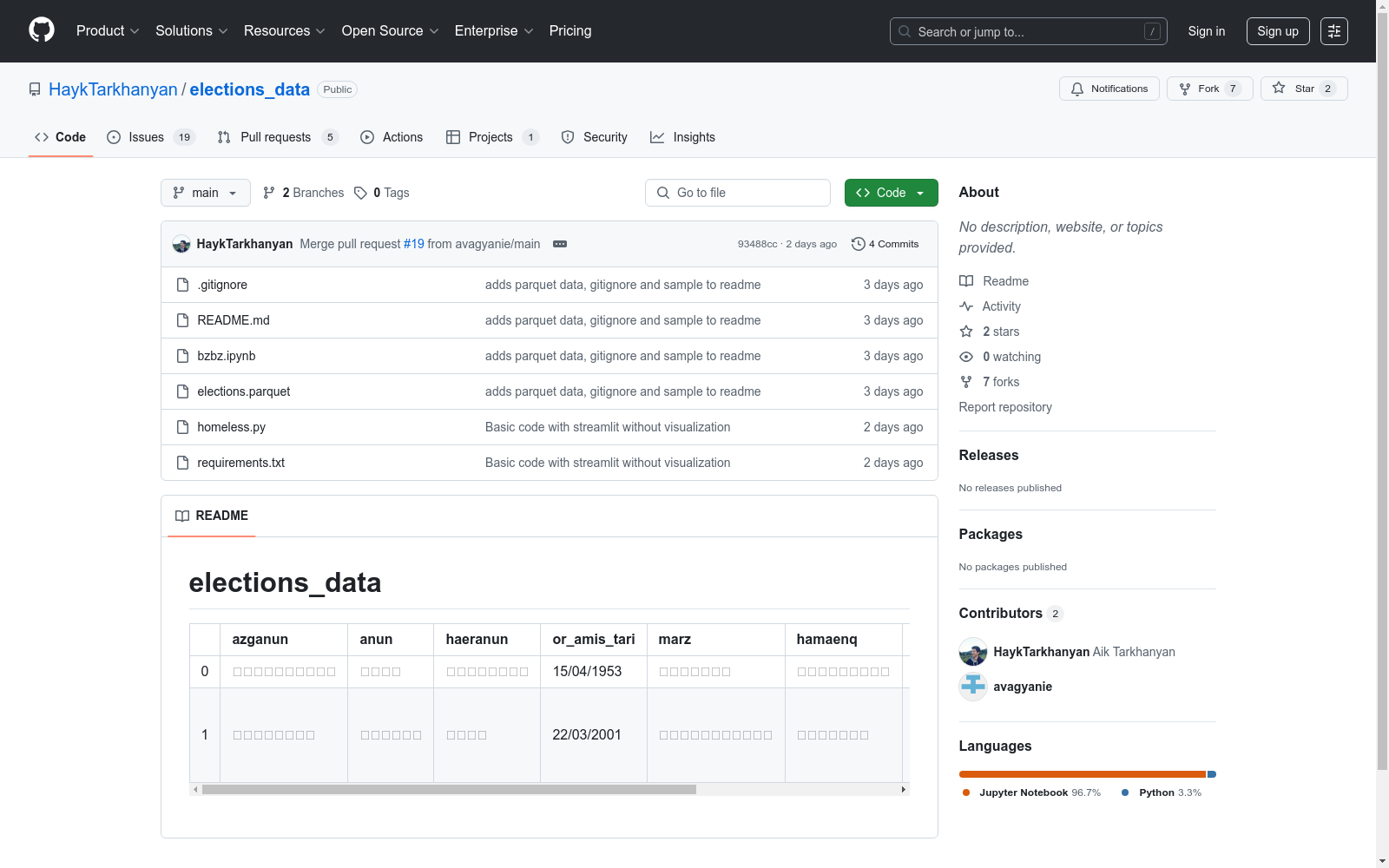Click the .gitignore file icon
This screenshot has width=1389, height=868.
click(182, 285)
